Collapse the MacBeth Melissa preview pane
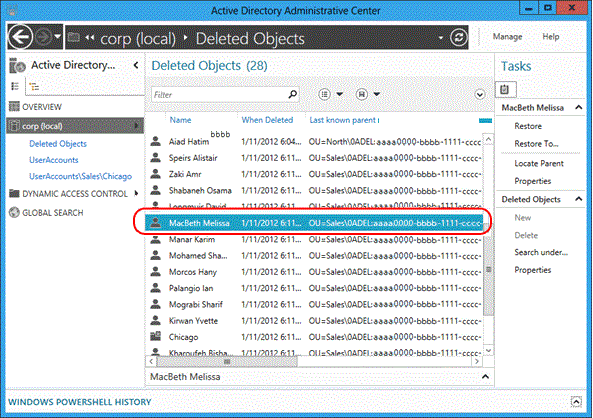 [485, 377]
